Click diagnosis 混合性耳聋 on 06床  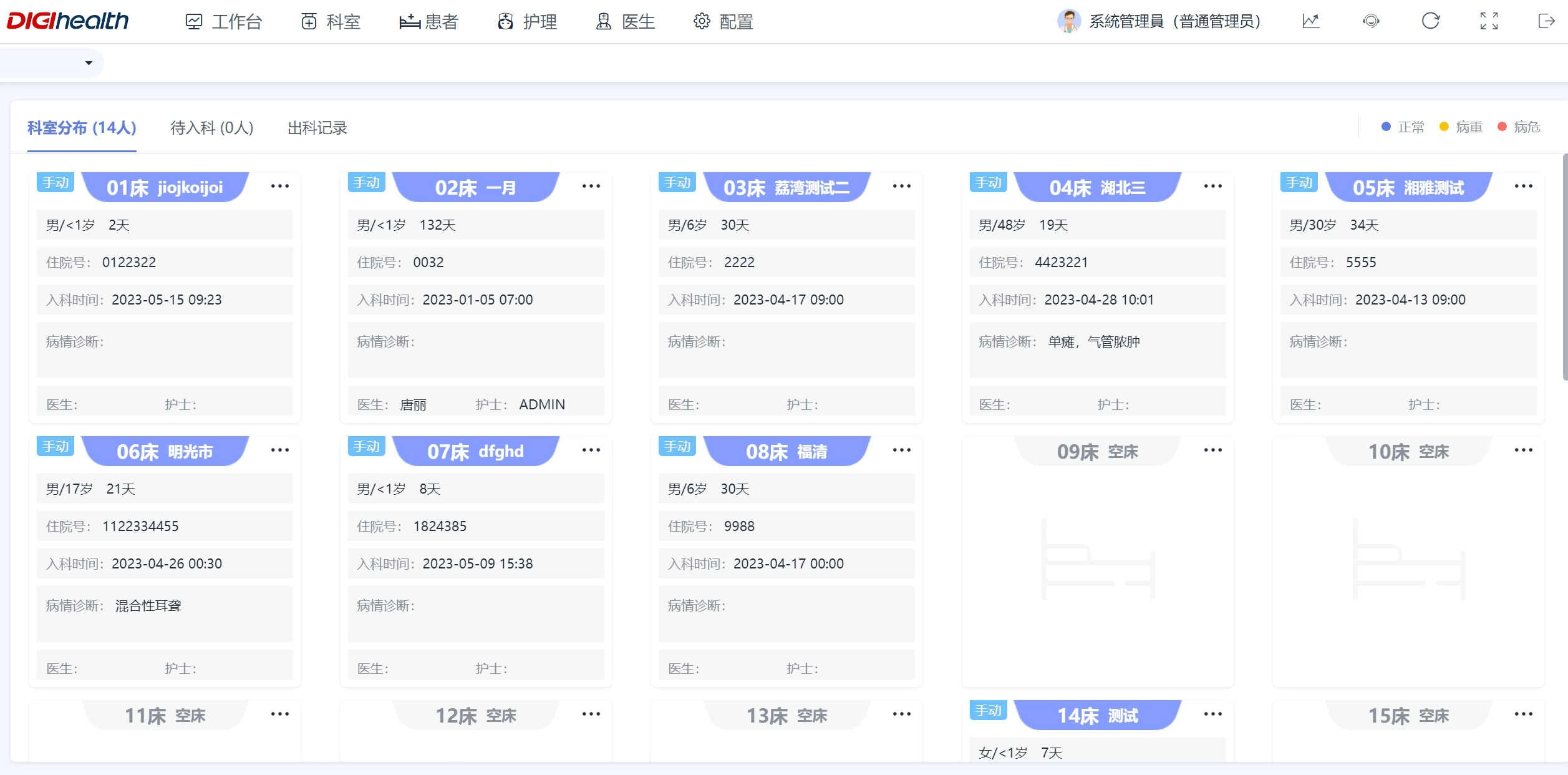tap(148, 605)
